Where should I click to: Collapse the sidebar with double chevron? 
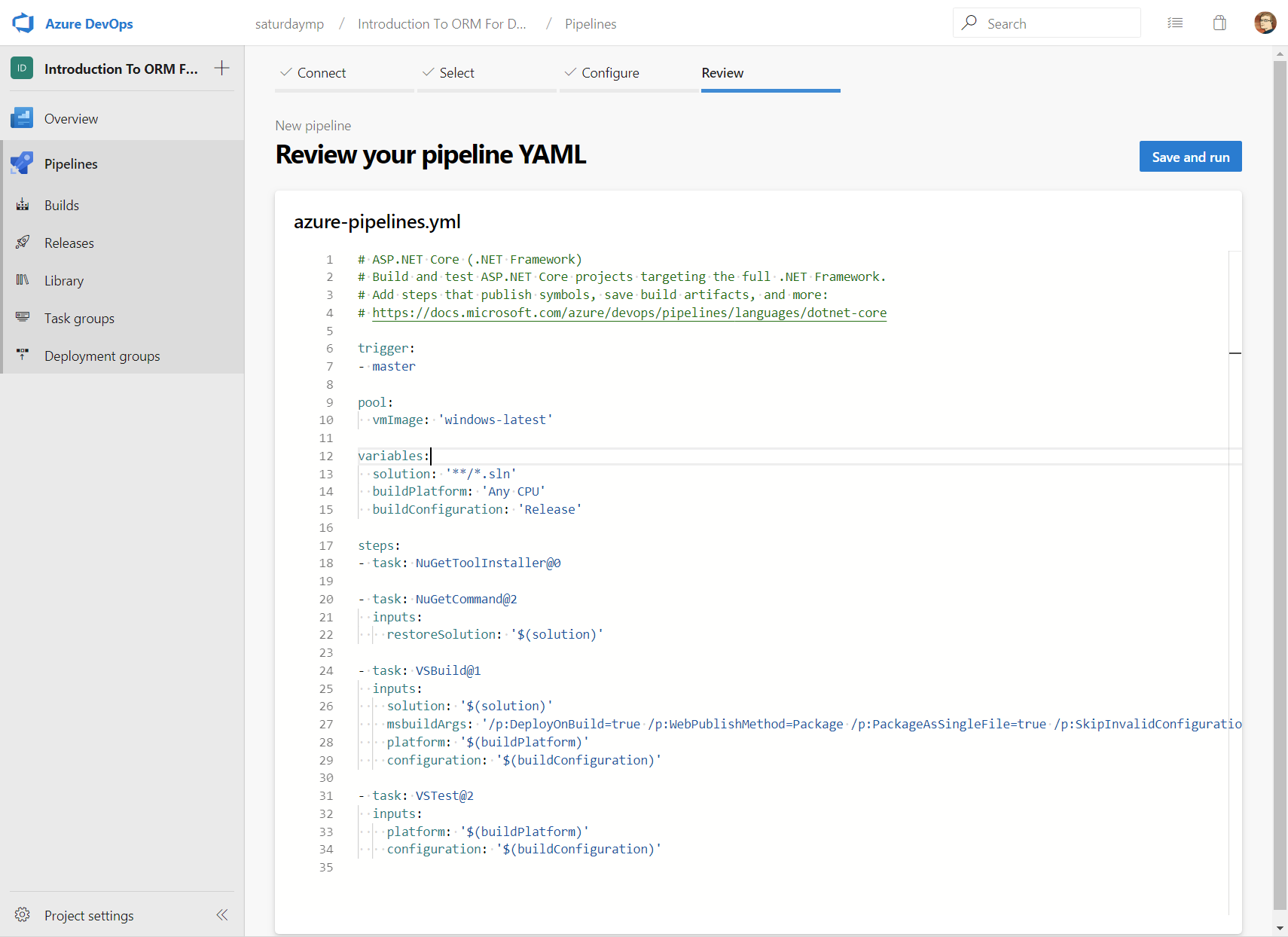coord(222,915)
